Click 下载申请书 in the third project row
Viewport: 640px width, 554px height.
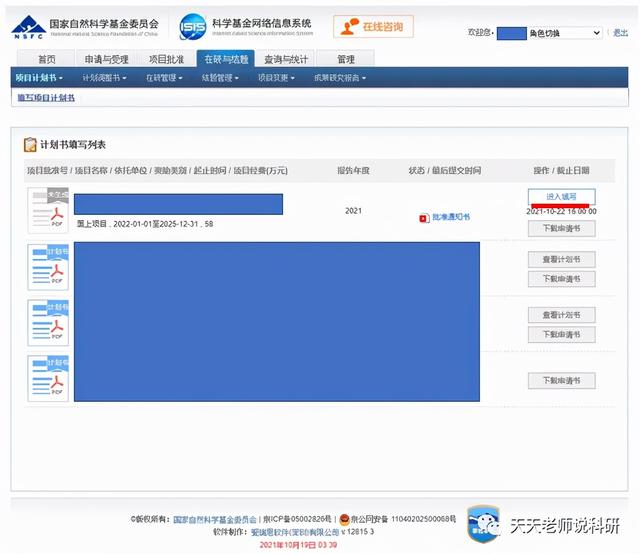[561, 335]
